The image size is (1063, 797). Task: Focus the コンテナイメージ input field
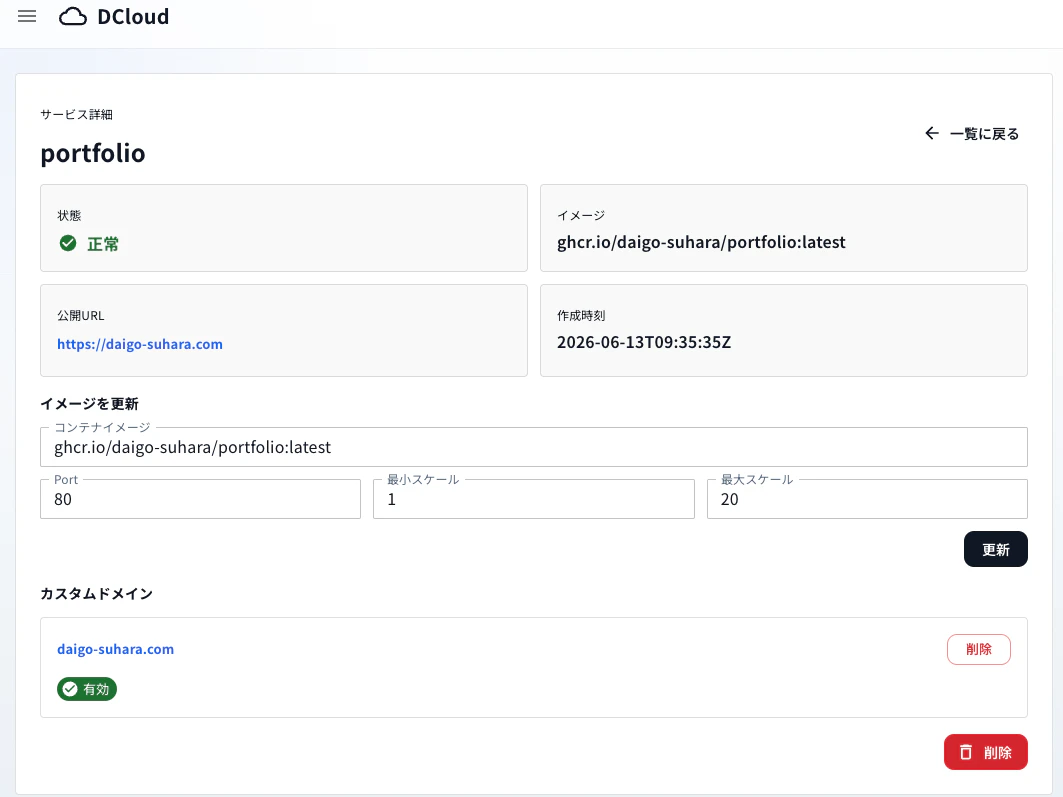(x=534, y=447)
